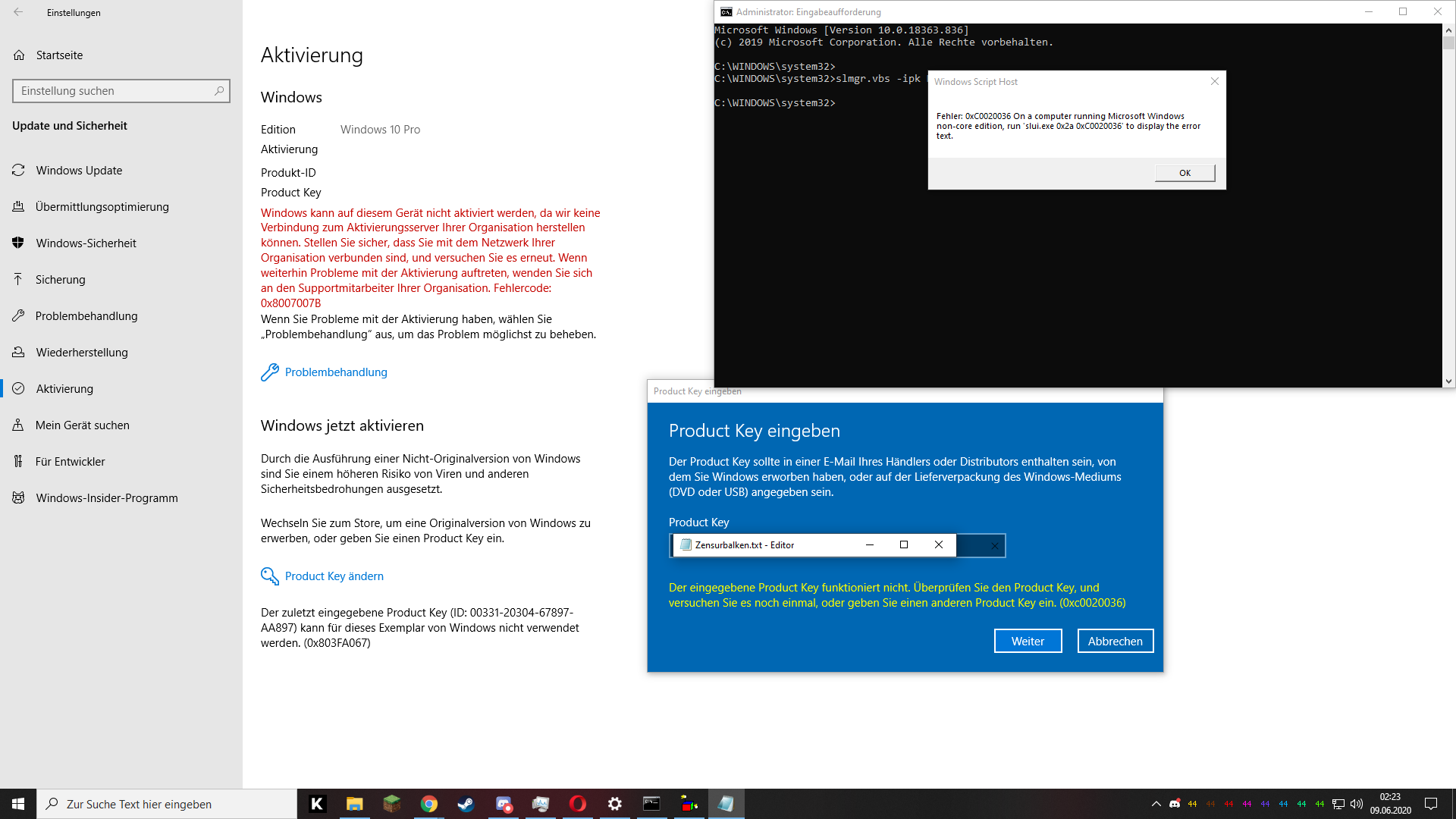1456x819 pixels.
Task: Click the taskbar search box
Action: [167, 804]
